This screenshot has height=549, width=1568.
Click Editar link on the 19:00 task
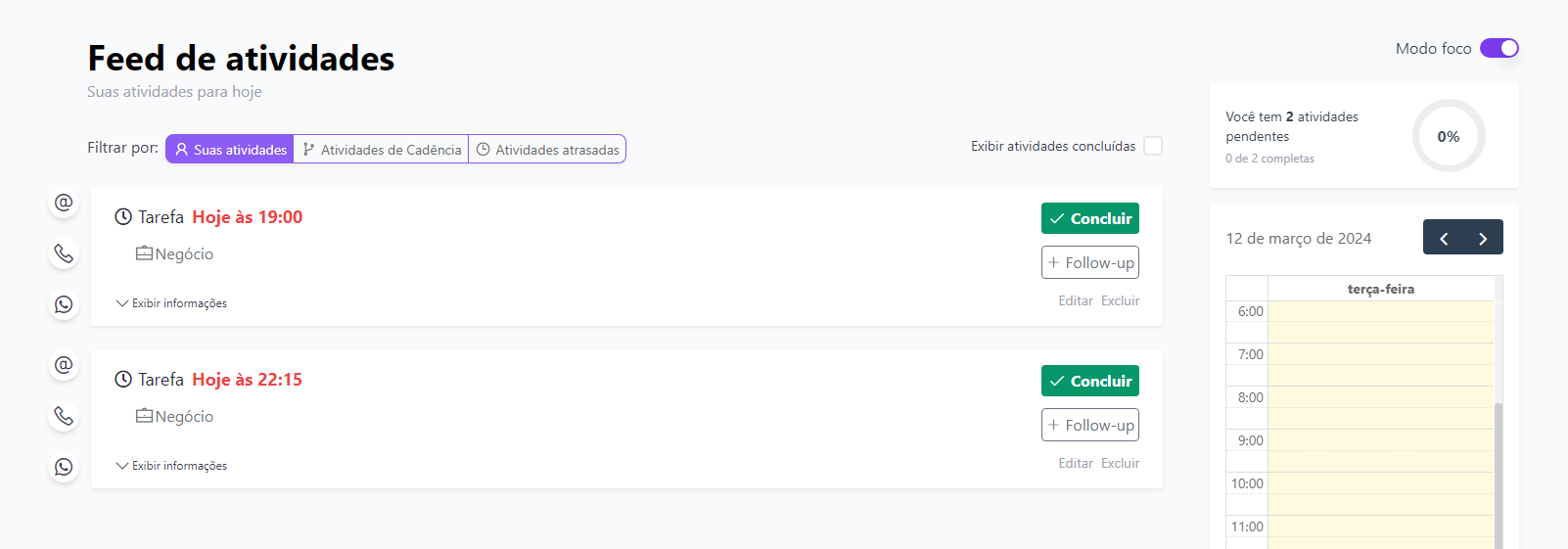1075,301
